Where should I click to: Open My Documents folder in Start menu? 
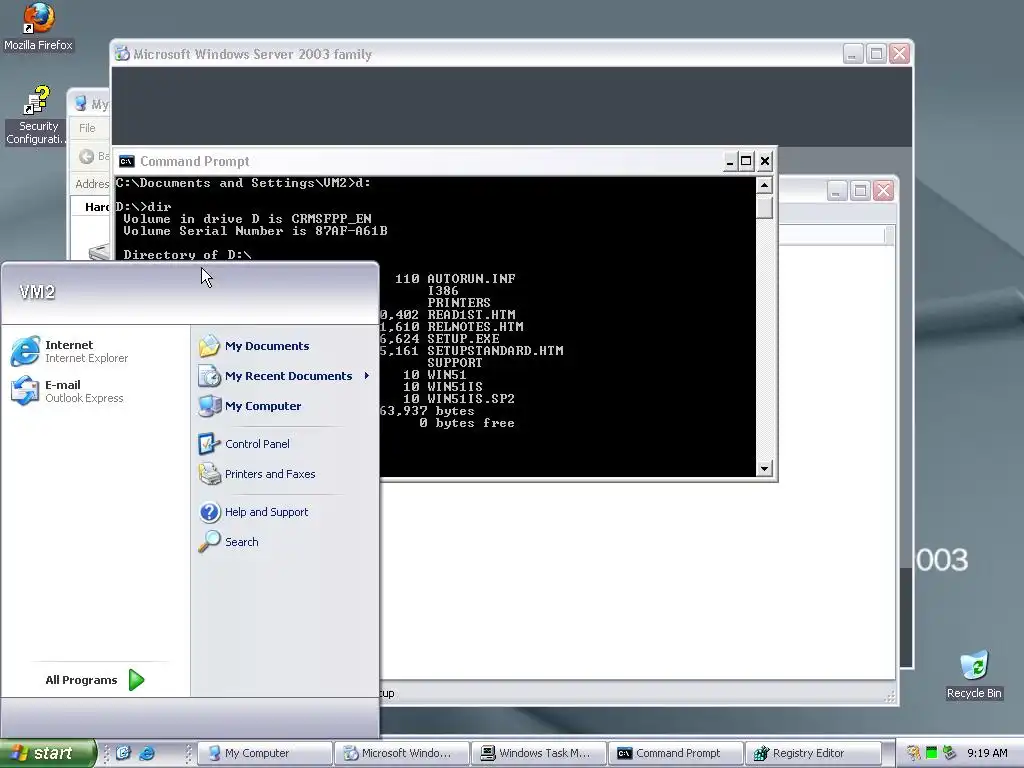(x=254, y=345)
